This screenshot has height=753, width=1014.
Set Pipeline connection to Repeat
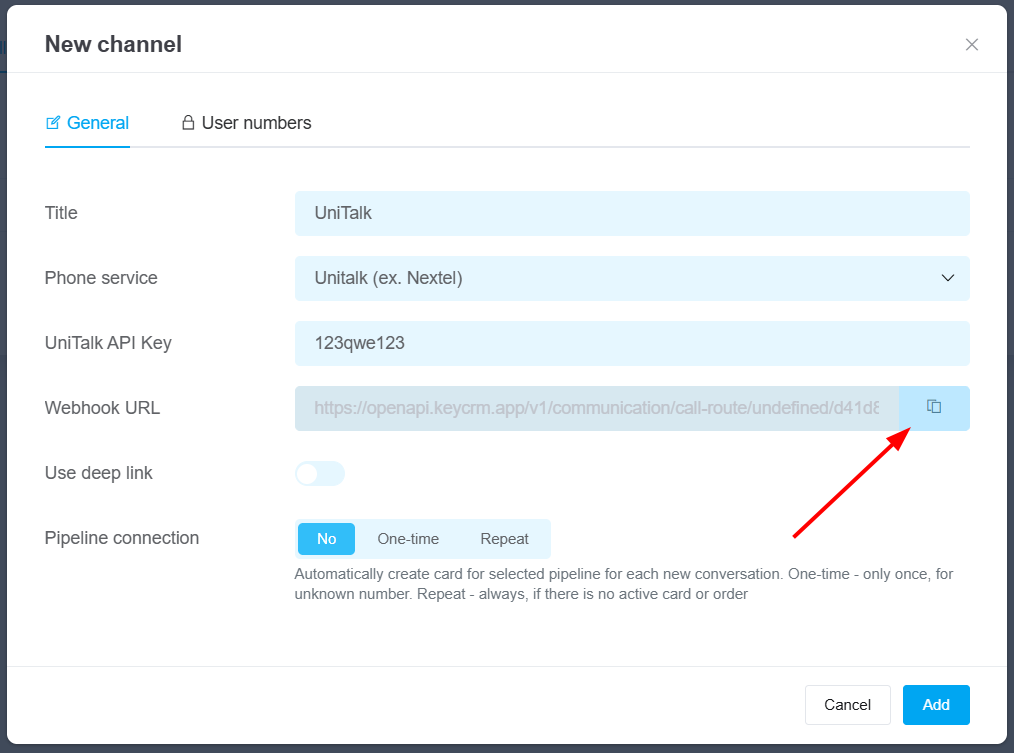pyautogui.click(x=504, y=539)
